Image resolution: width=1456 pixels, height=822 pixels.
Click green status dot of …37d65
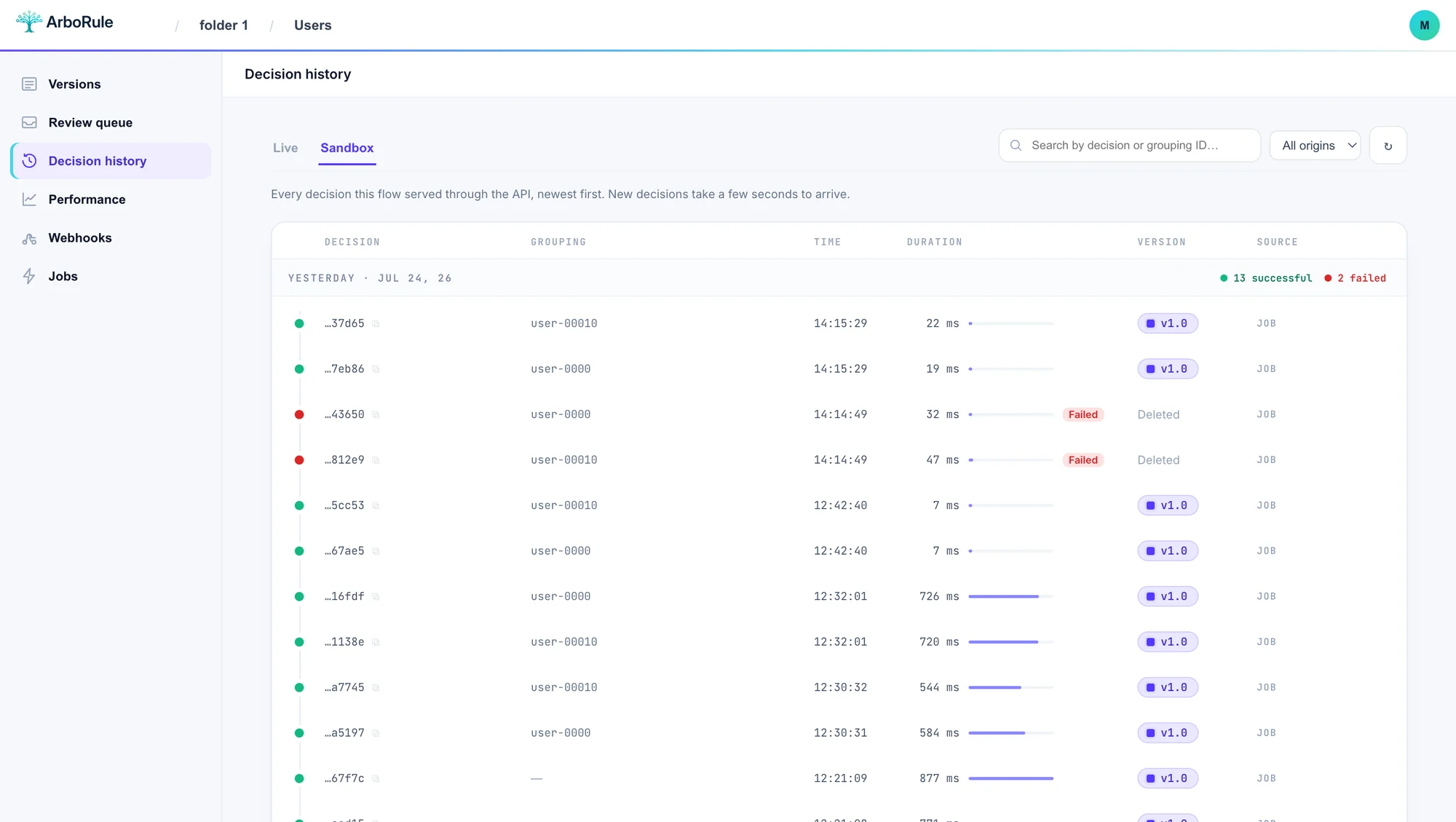click(299, 323)
